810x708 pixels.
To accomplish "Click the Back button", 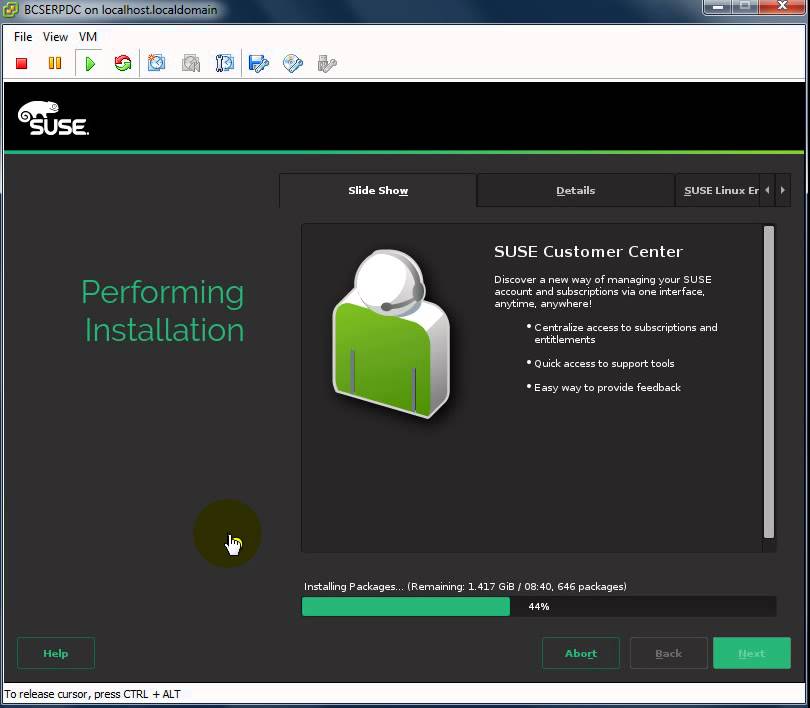I will 668,653.
